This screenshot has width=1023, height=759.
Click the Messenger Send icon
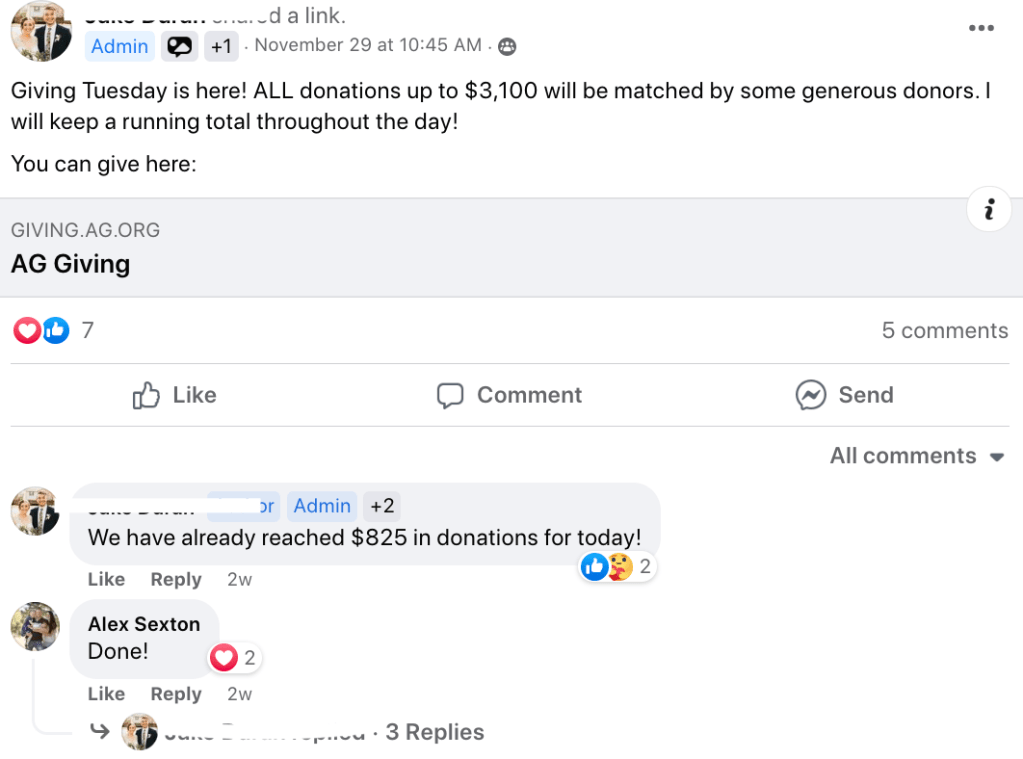811,395
